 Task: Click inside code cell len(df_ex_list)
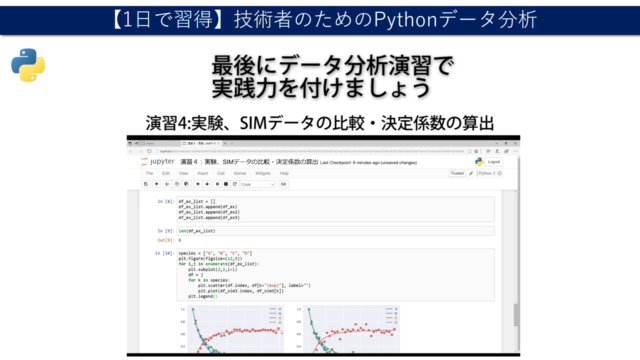(x=336, y=231)
